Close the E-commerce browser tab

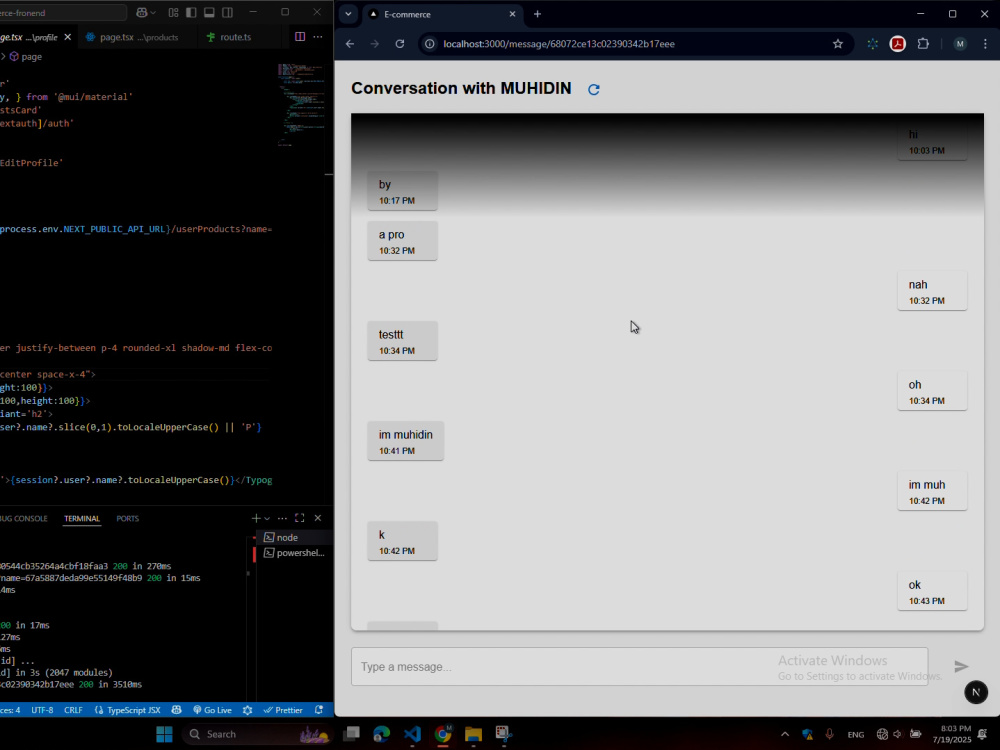[512, 14]
